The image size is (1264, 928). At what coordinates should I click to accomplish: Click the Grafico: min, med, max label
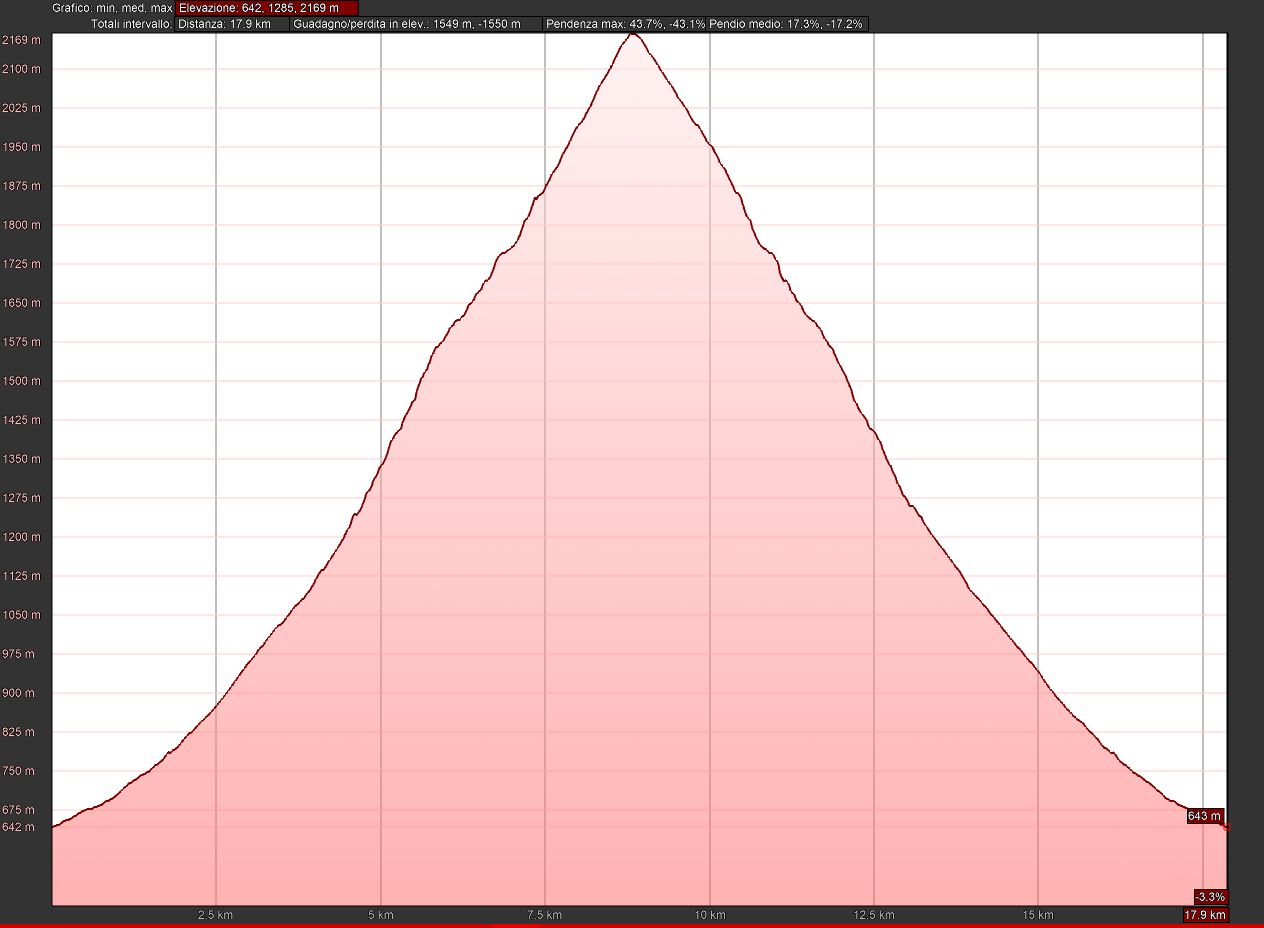click(88, 8)
